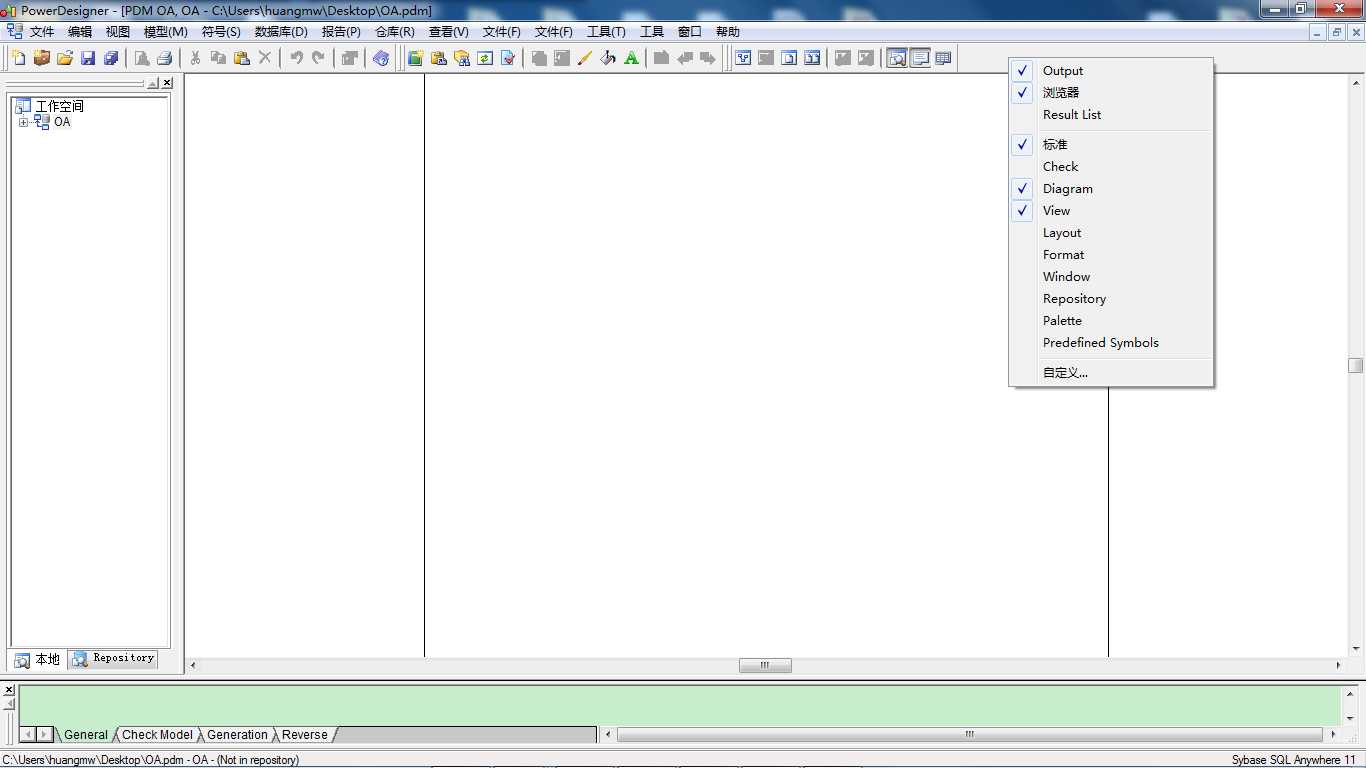Click the Open folder toolbar icon
1366x768 pixels.
[65, 58]
